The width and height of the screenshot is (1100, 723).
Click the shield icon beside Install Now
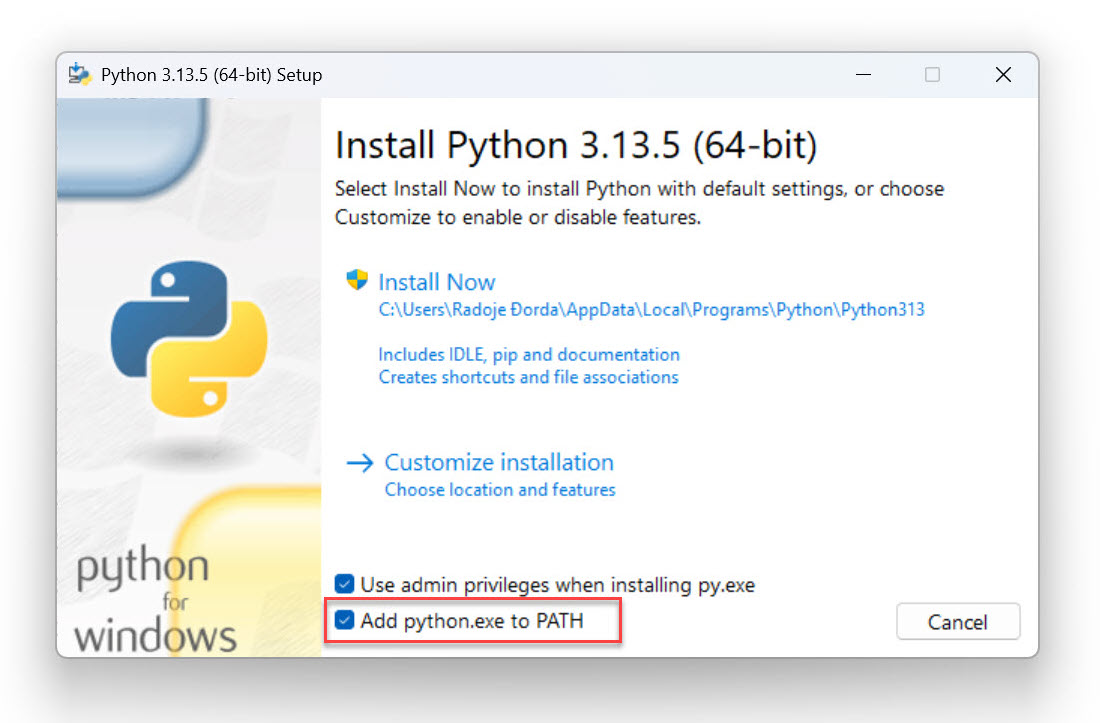[x=357, y=282]
